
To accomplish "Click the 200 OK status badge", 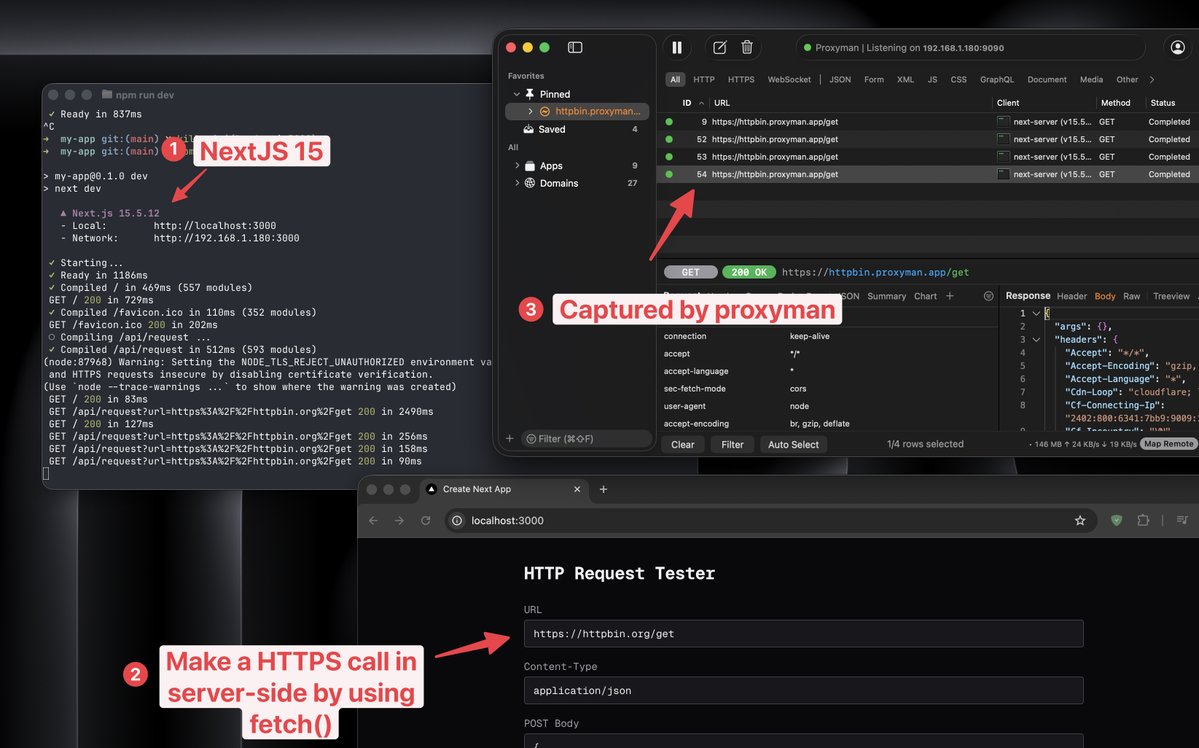I will click(749, 272).
